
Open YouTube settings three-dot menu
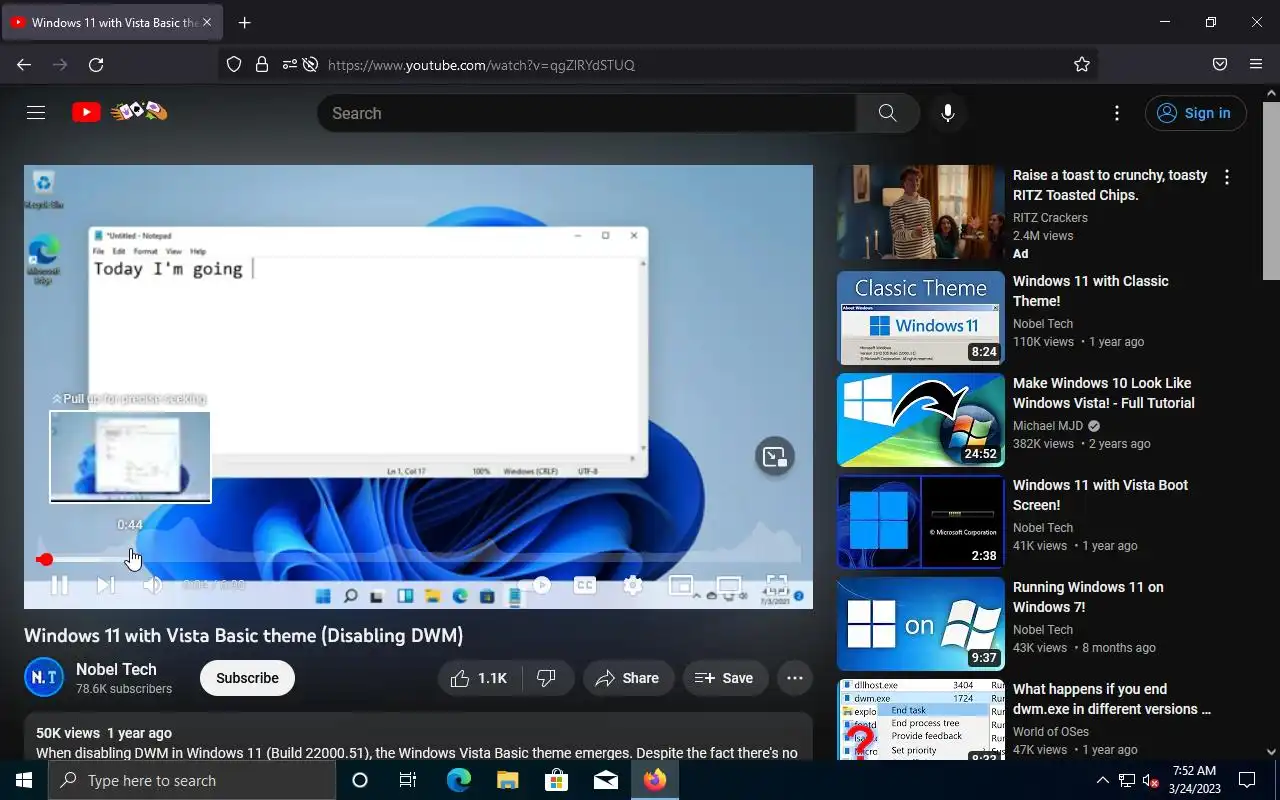(1117, 113)
